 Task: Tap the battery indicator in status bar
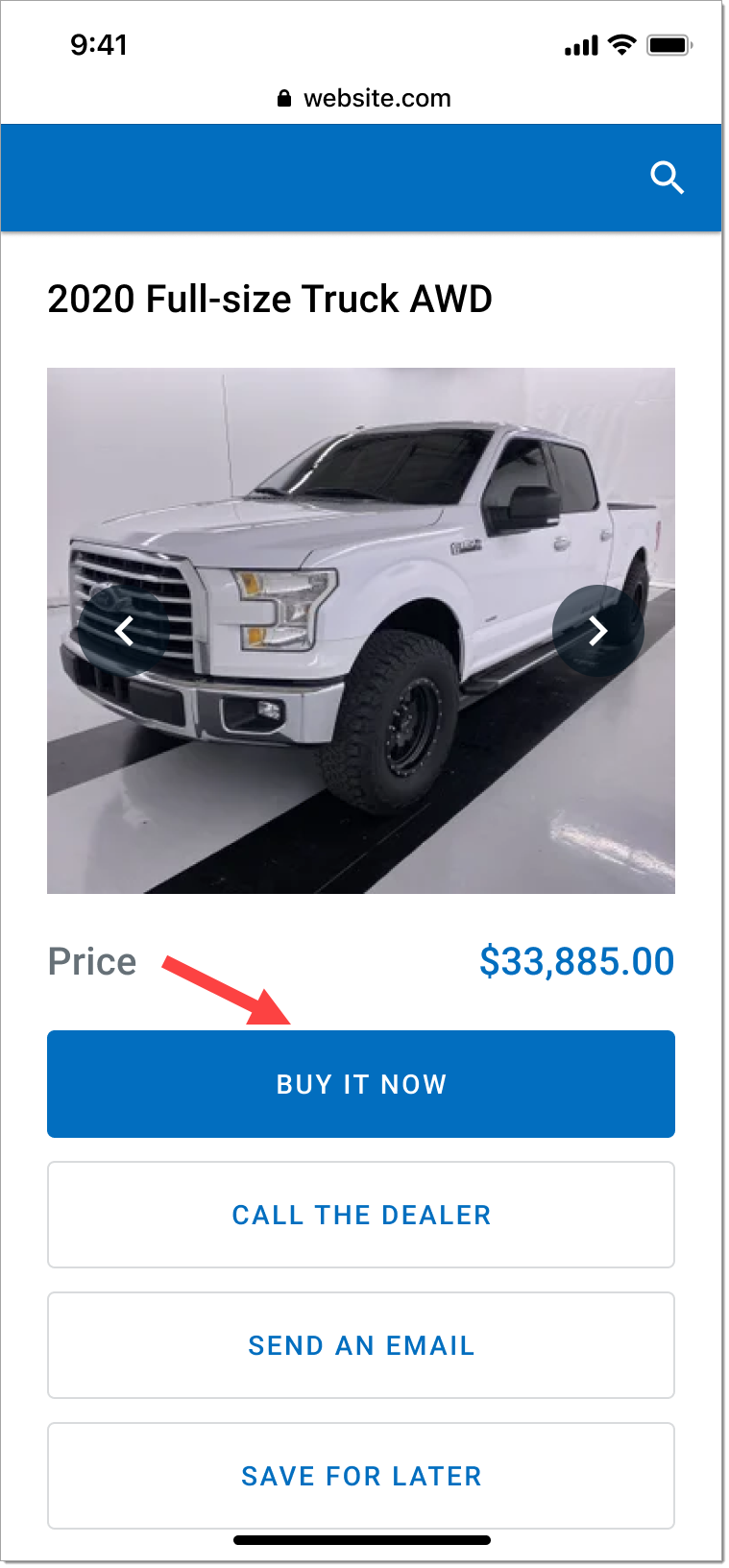tap(670, 45)
